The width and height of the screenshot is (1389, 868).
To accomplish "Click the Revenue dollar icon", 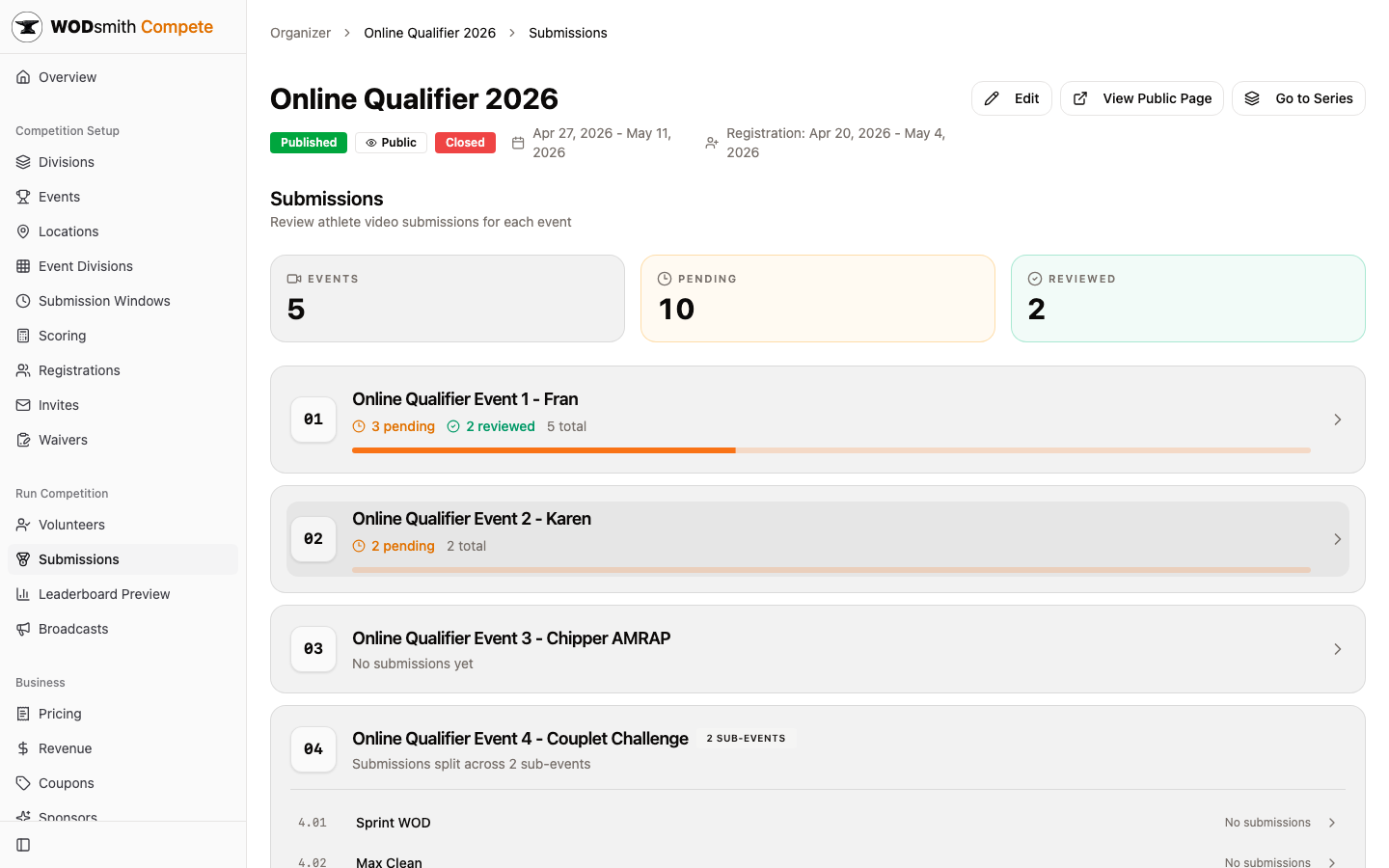I will [23, 748].
